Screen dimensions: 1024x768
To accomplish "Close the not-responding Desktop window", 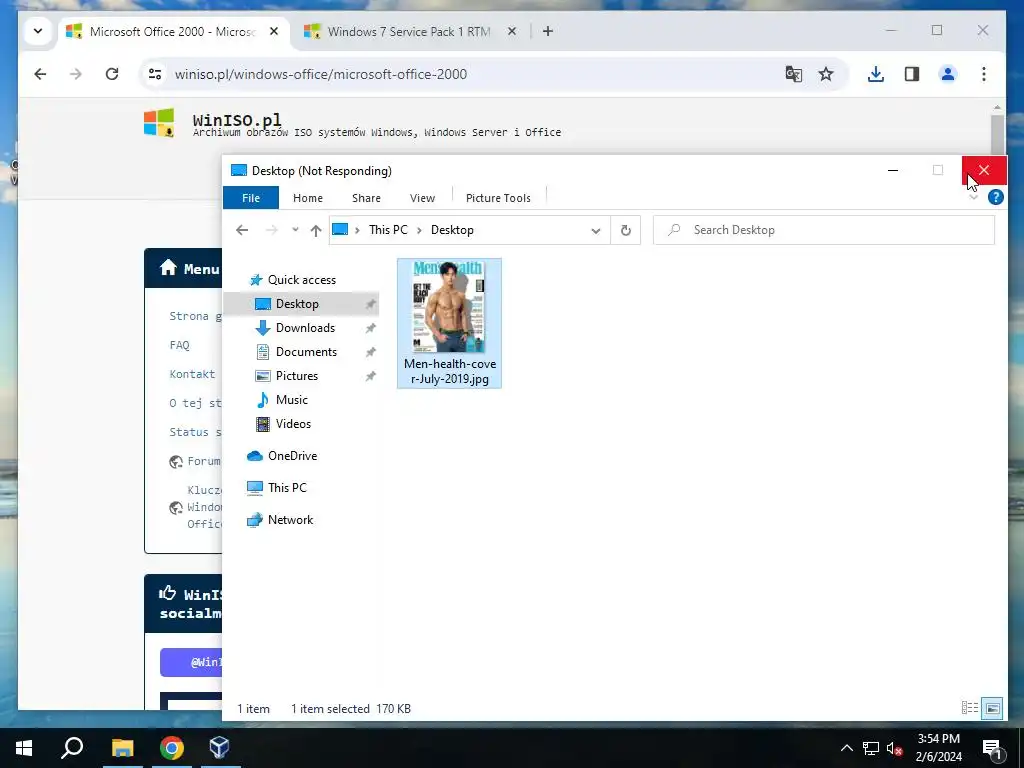I will point(984,170).
